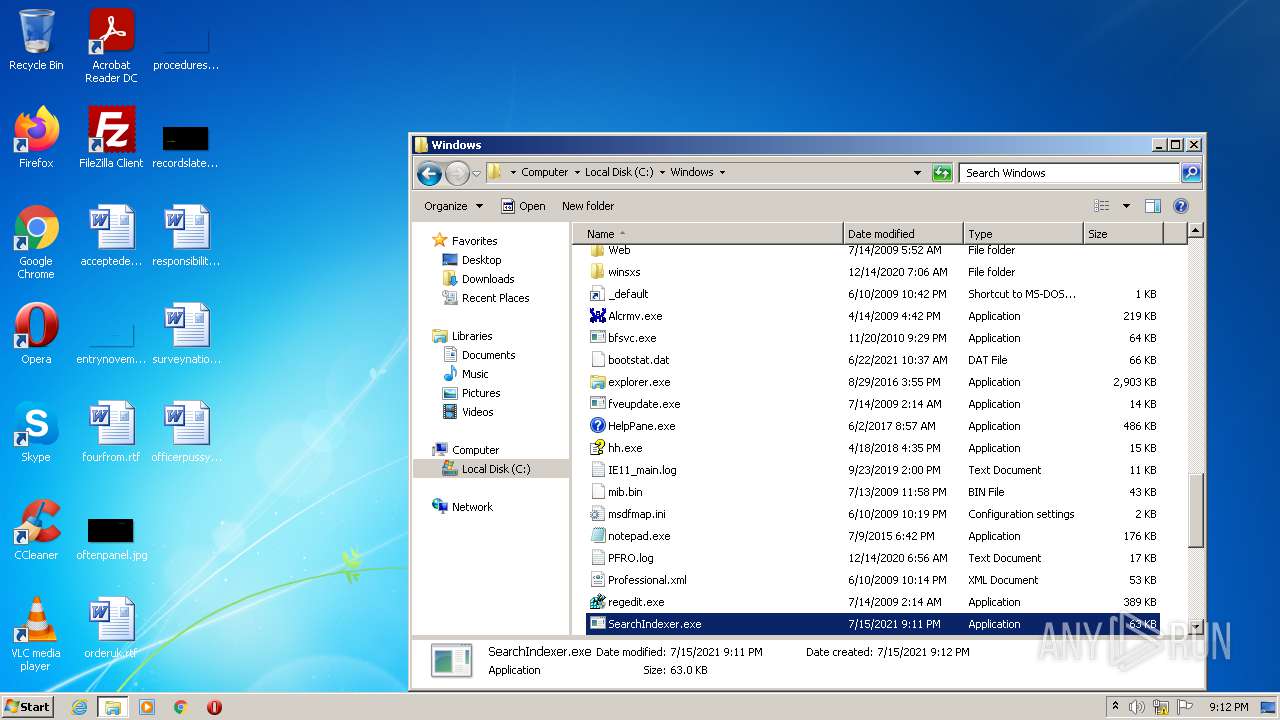Click the Back navigation arrow in Explorer

click(x=429, y=173)
